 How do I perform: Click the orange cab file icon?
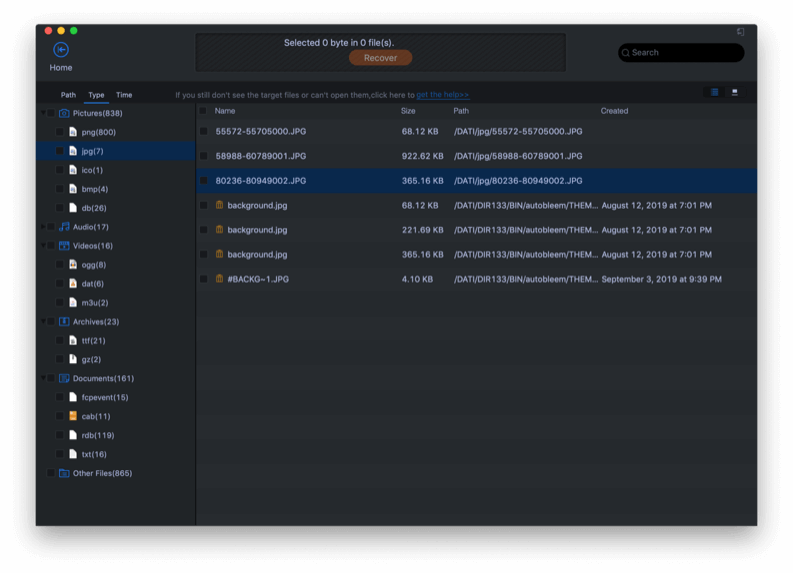(x=73, y=416)
